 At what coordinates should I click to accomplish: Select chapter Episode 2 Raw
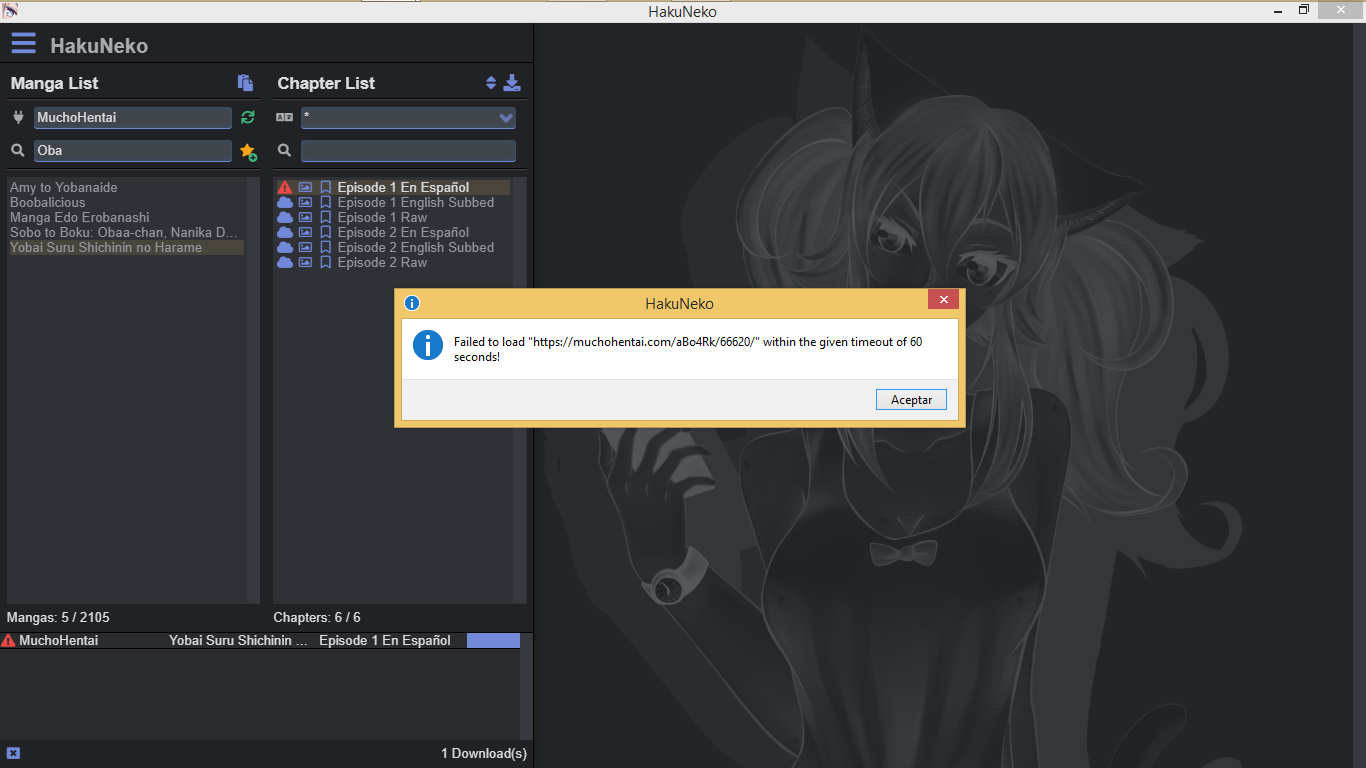tap(382, 262)
